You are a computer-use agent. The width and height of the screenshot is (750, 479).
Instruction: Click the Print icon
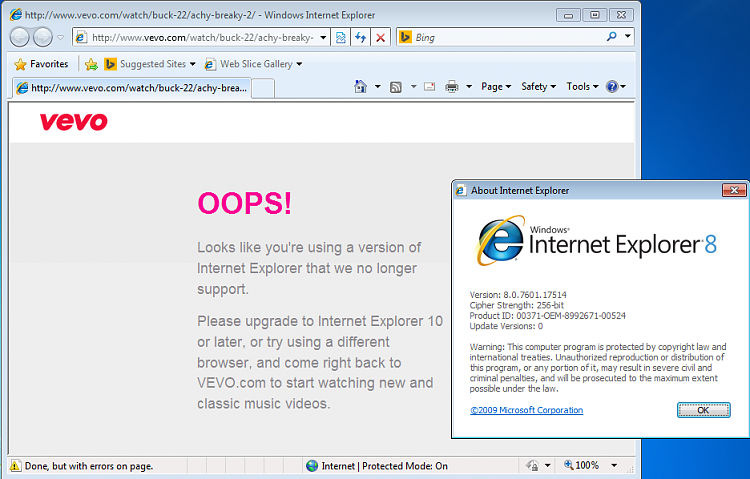[452, 87]
